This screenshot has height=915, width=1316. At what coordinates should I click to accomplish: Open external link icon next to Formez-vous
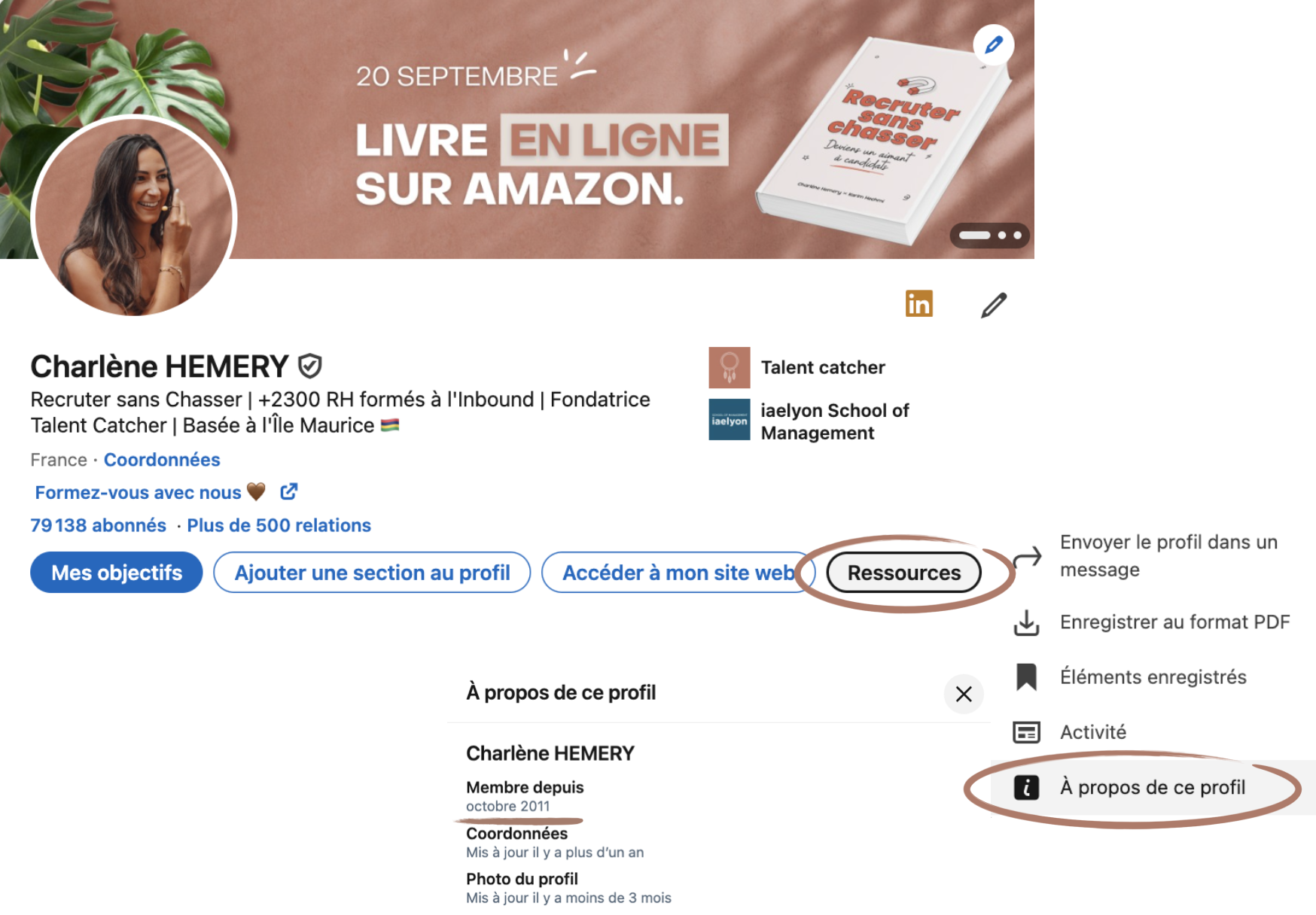tap(289, 491)
